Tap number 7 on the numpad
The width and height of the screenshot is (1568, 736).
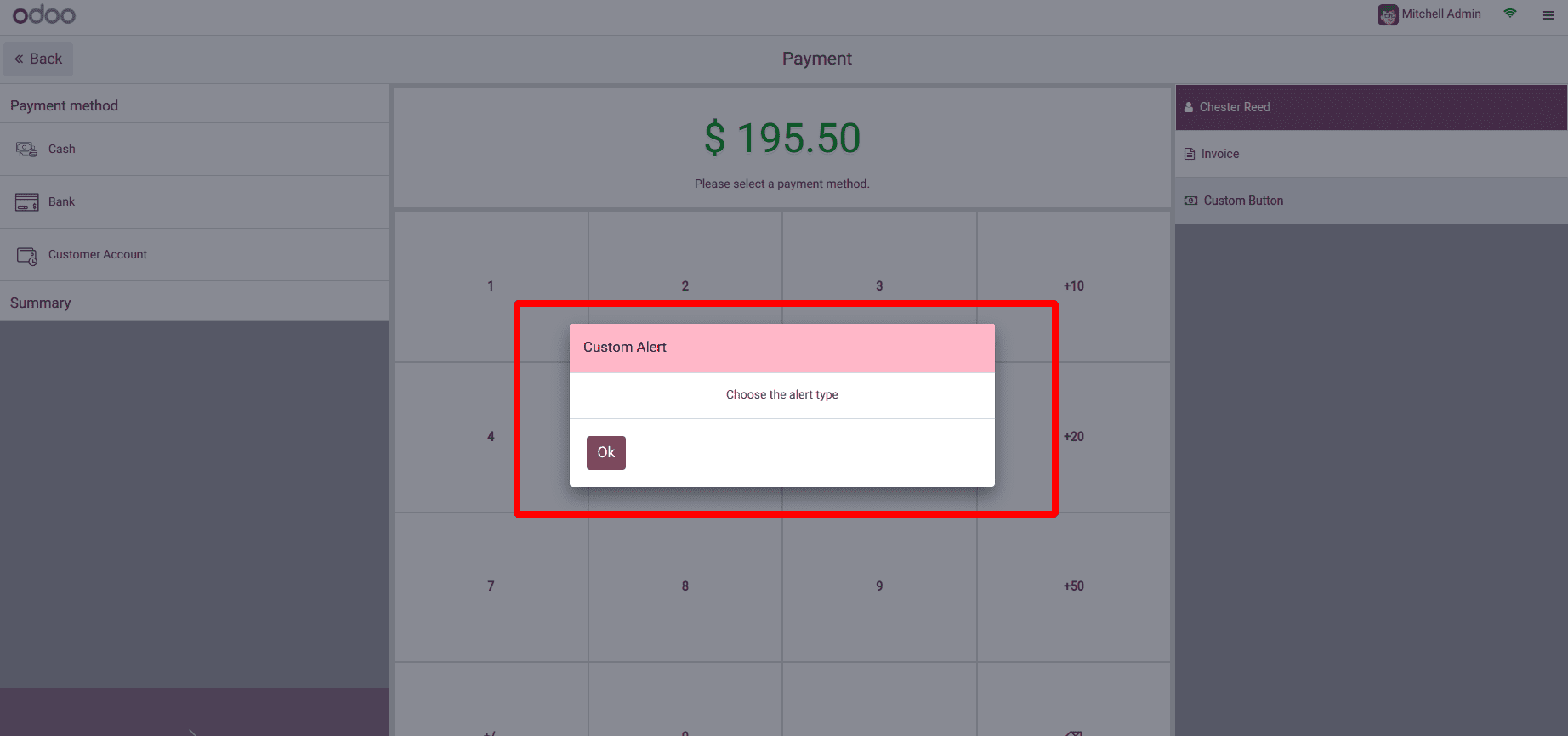(491, 587)
